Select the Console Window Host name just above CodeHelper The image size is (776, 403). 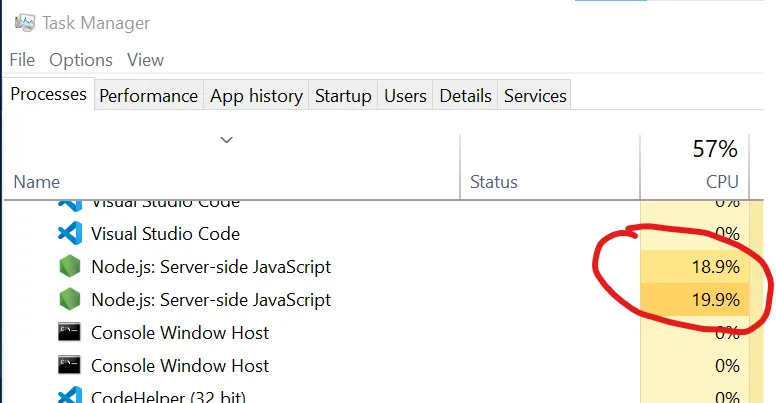pos(180,366)
